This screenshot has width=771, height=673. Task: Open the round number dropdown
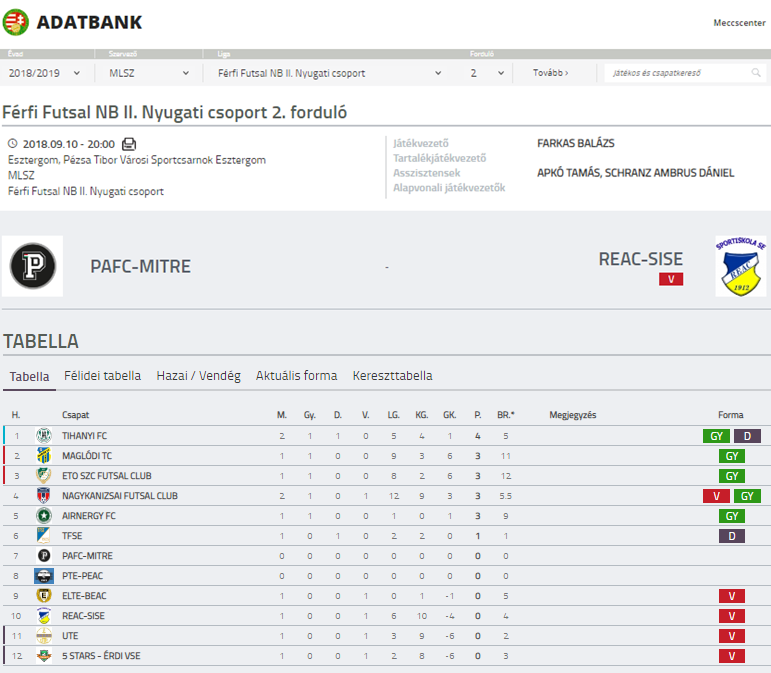coord(487,73)
